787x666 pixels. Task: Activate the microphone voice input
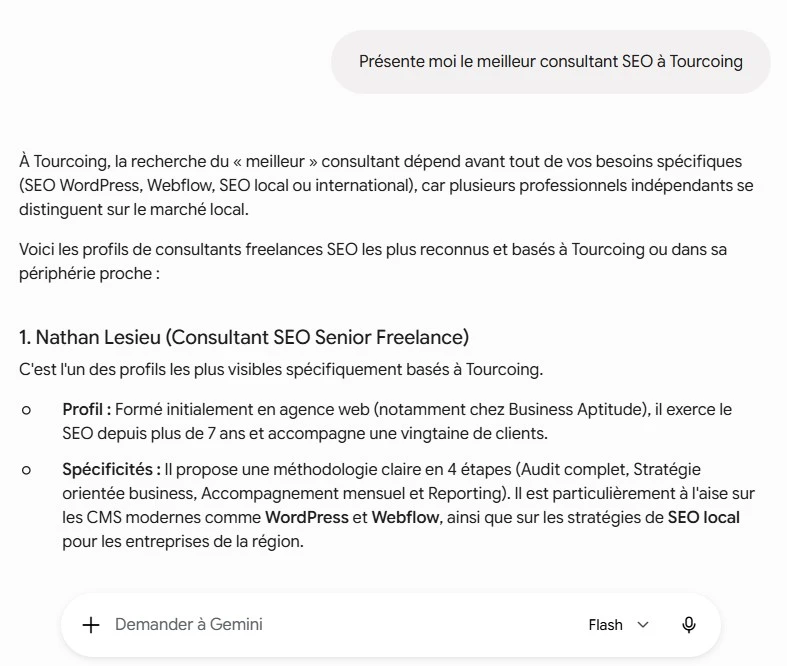click(689, 625)
